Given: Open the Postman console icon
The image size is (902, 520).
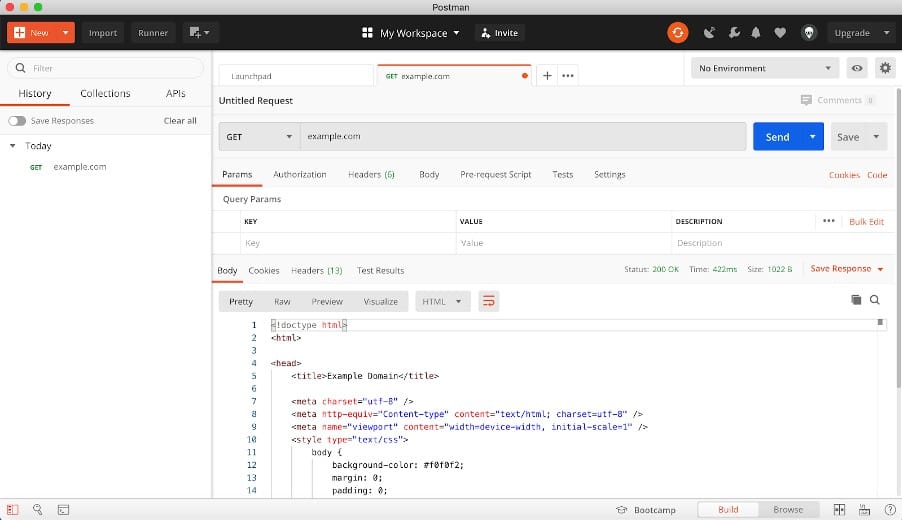Looking at the screenshot, I should click(63, 510).
